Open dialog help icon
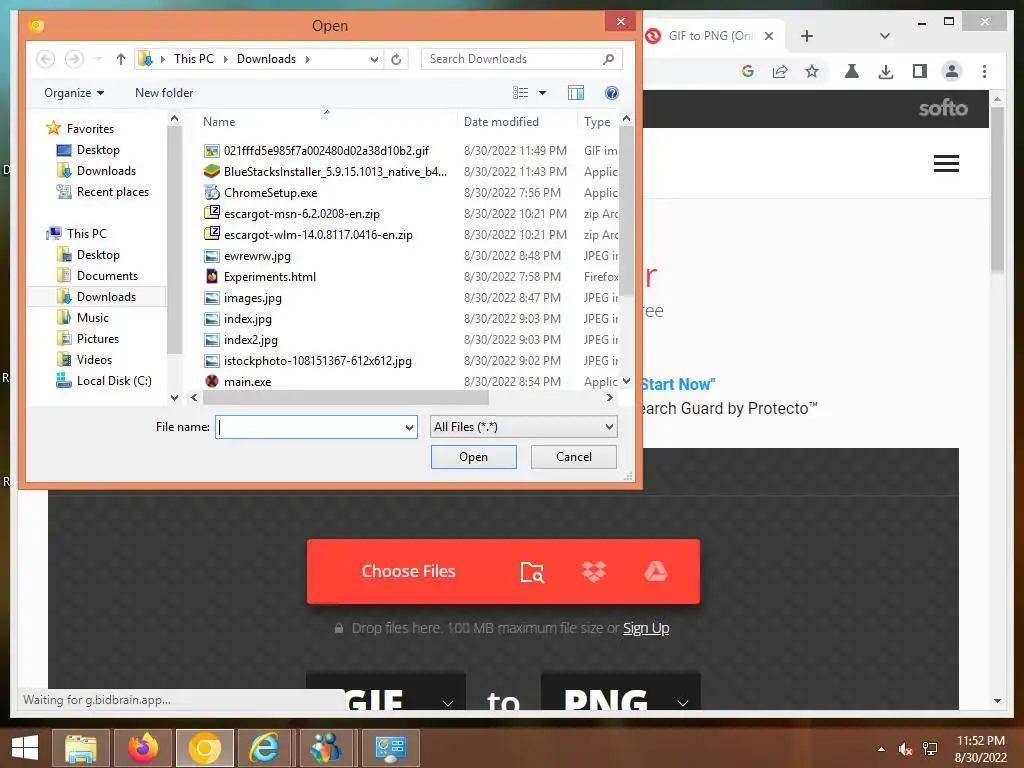This screenshot has width=1024, height=768. tap(611, 93)
